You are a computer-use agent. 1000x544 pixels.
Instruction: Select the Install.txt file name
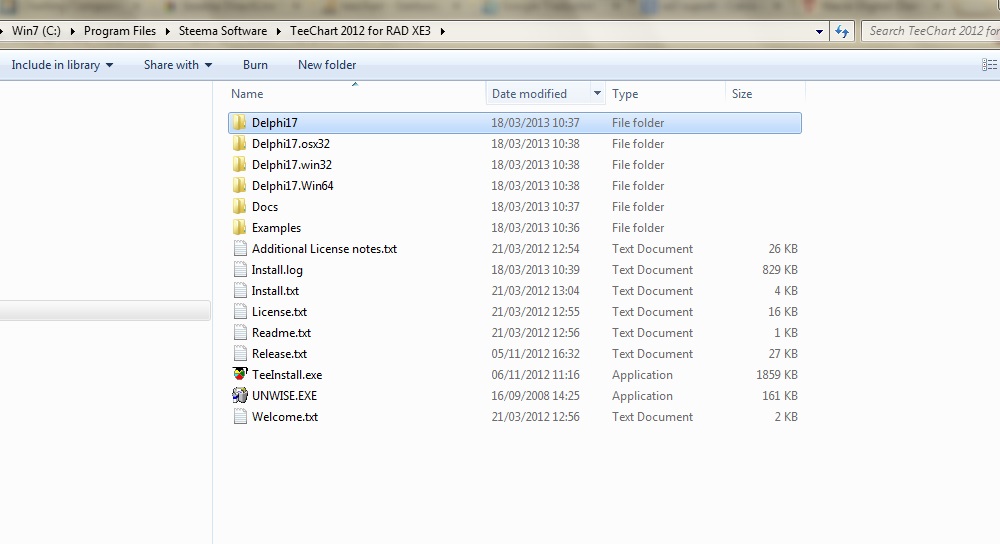(x=276, y=291)
